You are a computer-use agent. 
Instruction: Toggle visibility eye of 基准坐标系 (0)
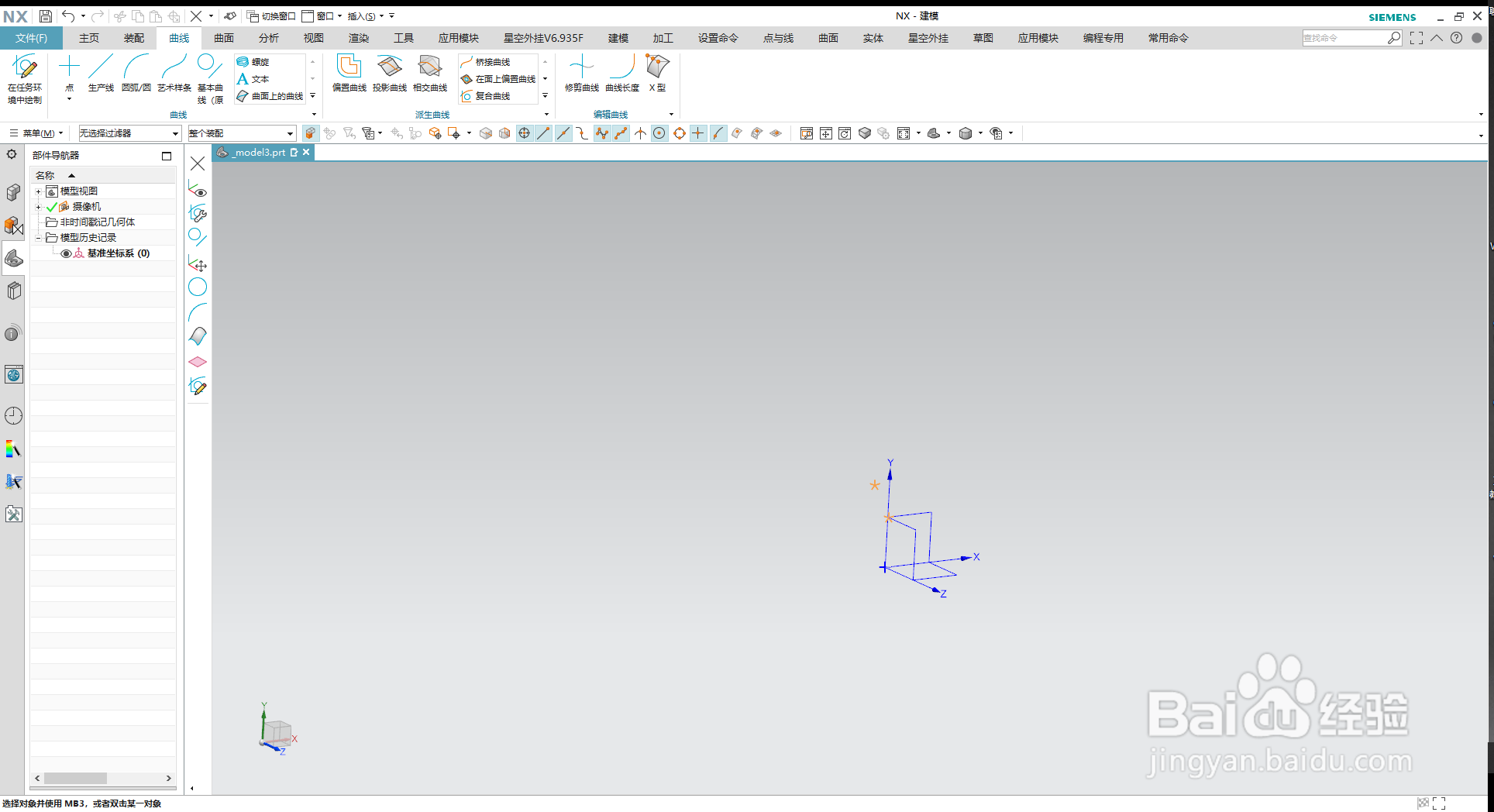[66, 253]
